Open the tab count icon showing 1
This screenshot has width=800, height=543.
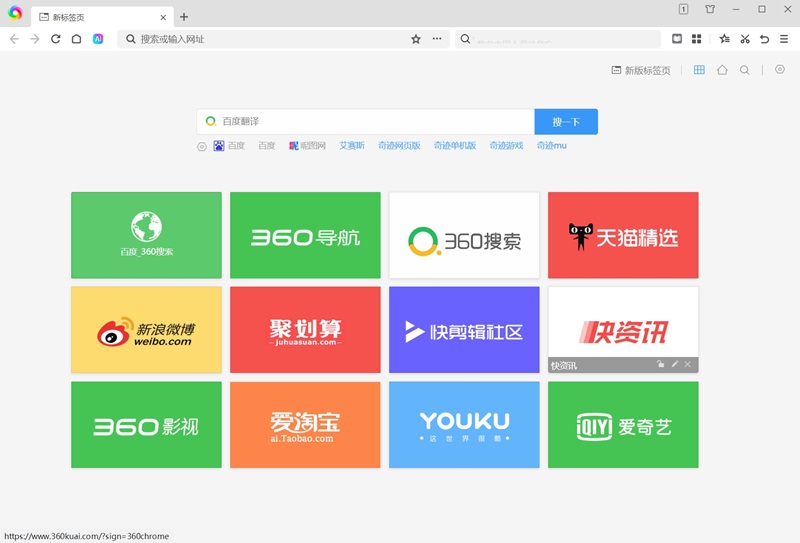(x=683, y=9)
